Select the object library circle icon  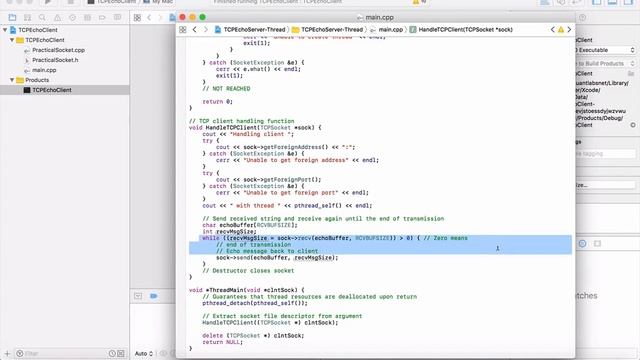pos(582,244)
